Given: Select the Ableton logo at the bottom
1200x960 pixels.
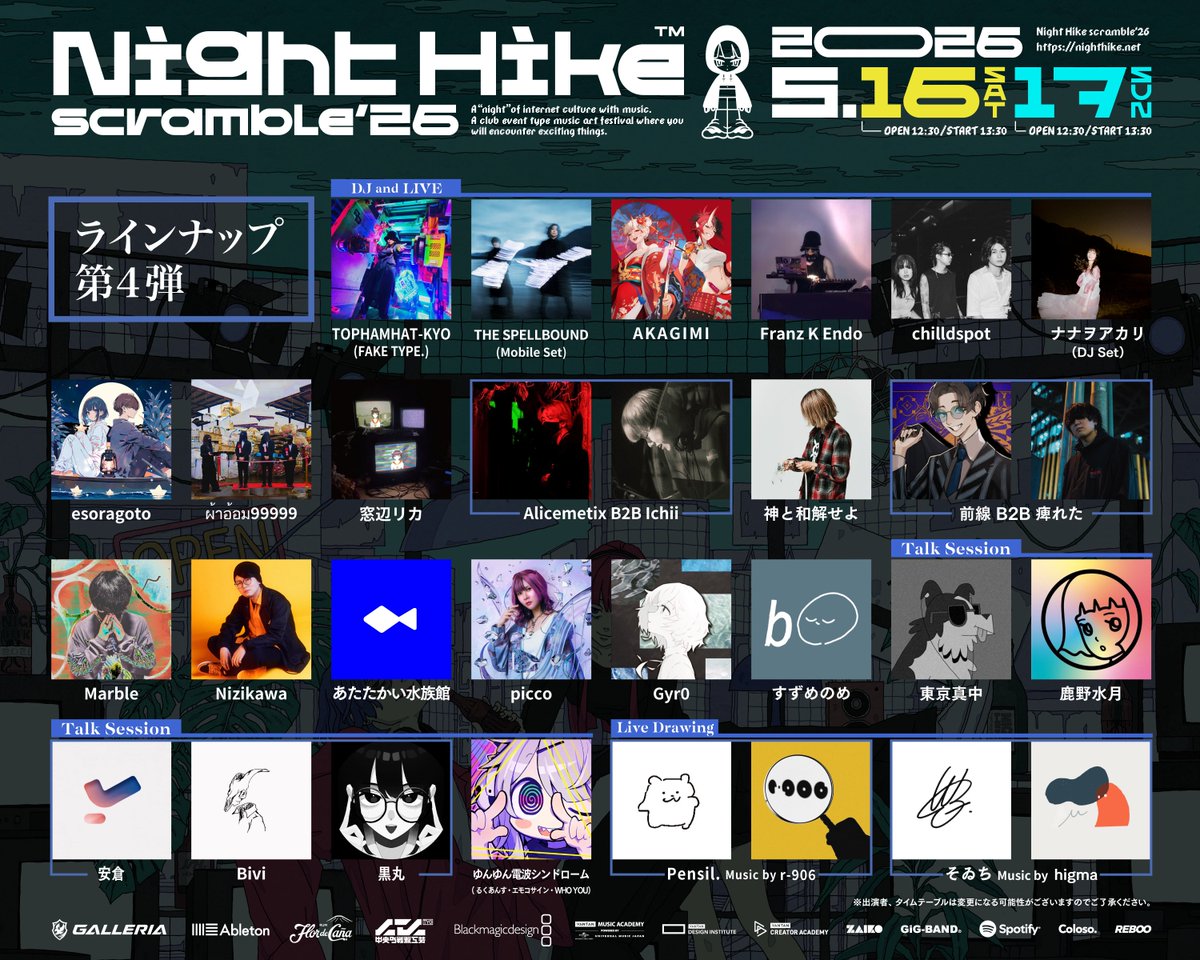Looking at the screenshot, I should coord(231,928).
